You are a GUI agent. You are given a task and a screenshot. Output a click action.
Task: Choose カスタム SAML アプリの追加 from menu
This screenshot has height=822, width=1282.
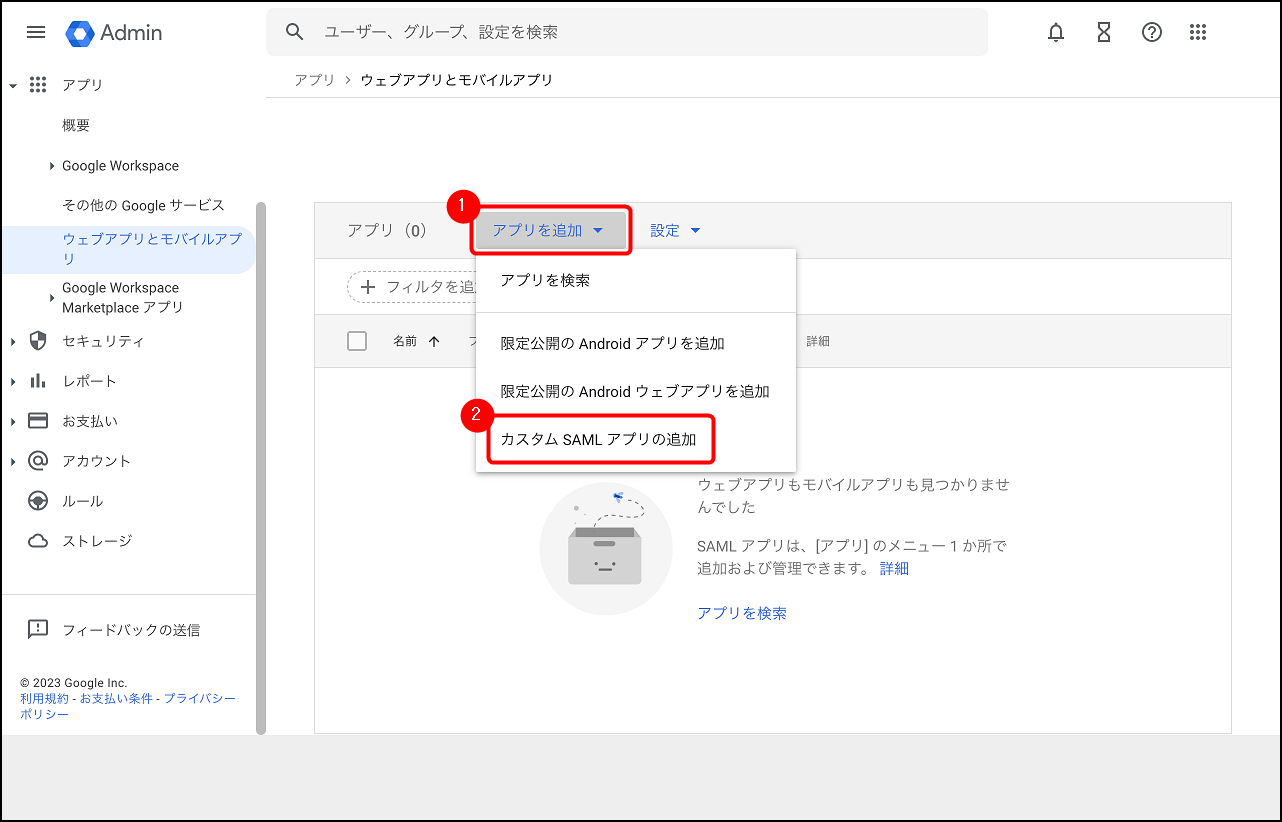coord(598,439)
